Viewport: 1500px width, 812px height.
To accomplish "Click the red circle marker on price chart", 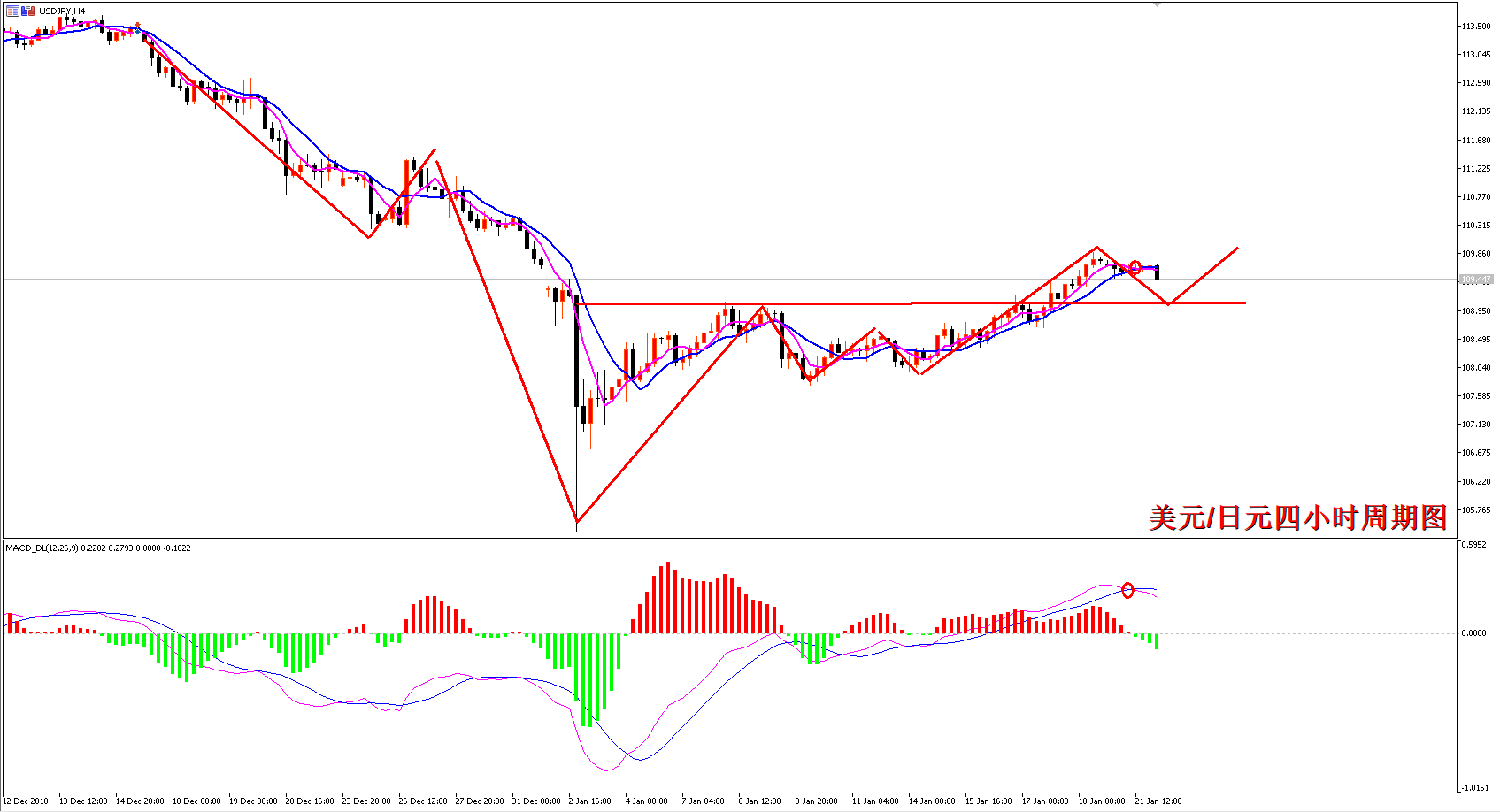I will (1135, 267).
